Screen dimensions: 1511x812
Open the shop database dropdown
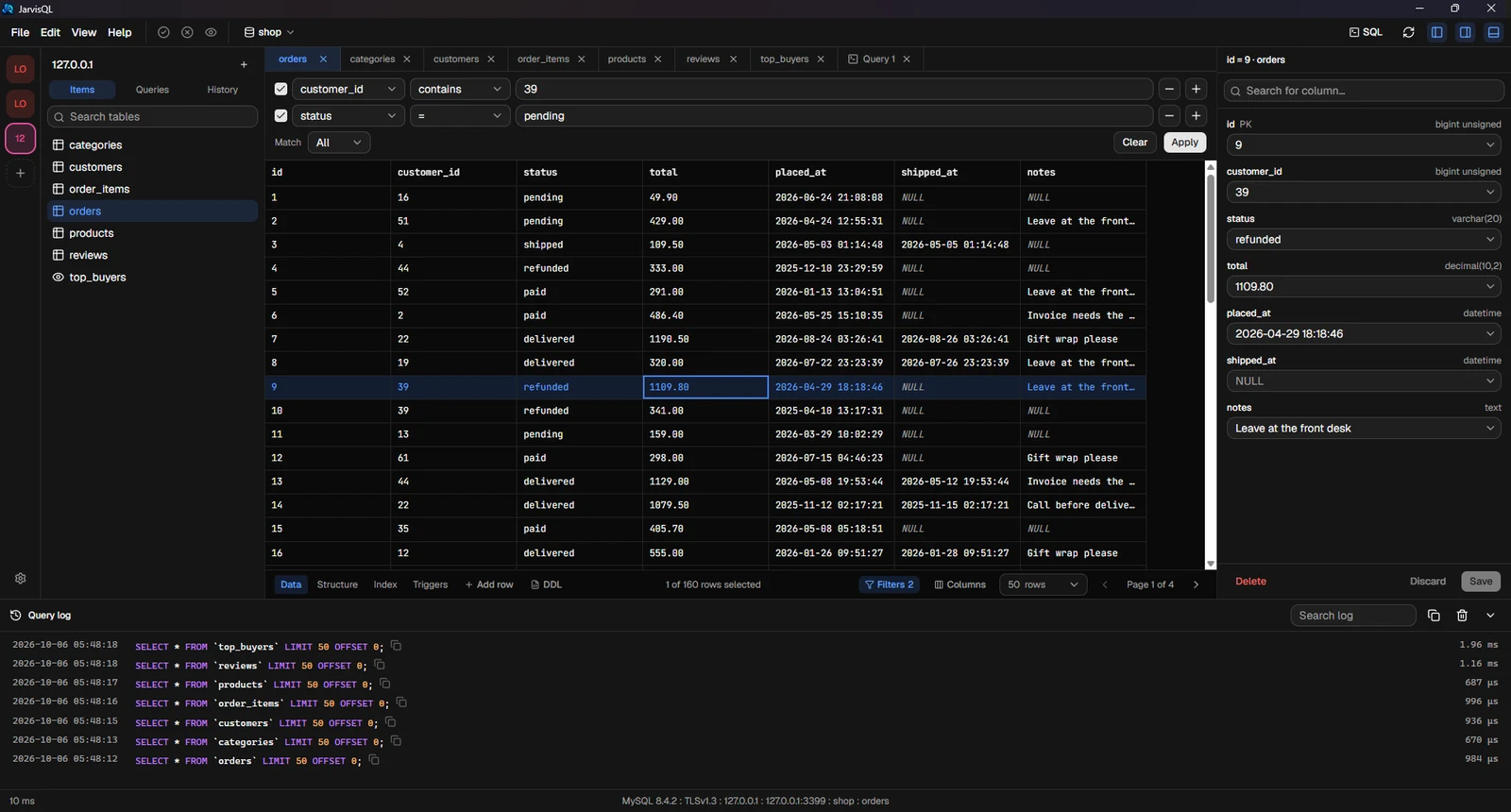tap(269, 32)
